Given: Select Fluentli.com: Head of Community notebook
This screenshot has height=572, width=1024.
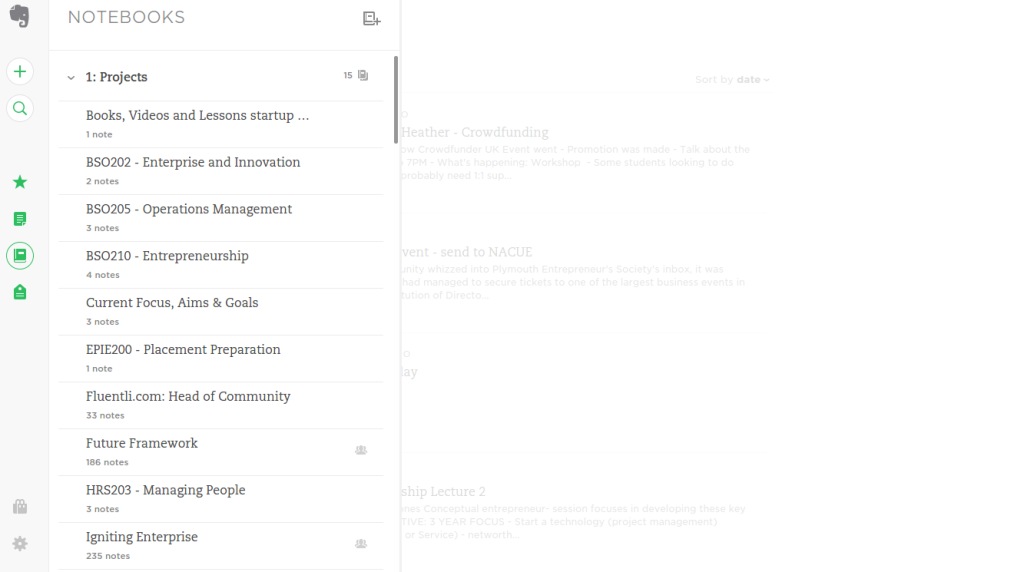Looking at the screenshot, I should (188, 397).
